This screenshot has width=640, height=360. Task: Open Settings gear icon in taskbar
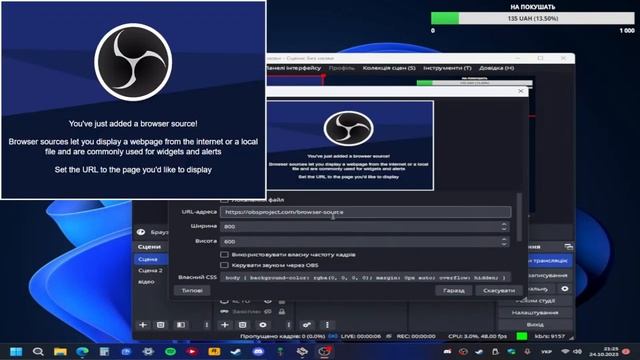[148, 351]
